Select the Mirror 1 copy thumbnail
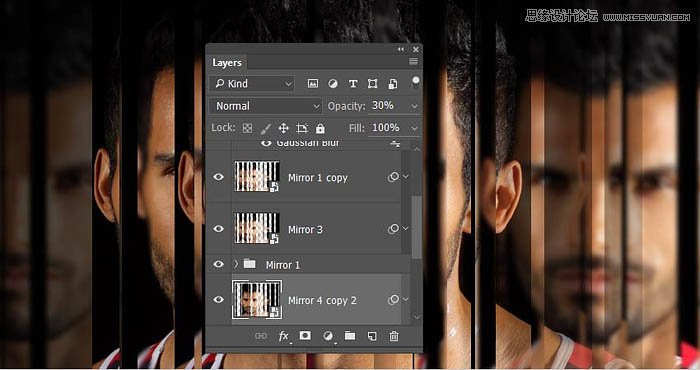This screenshot has height=370, width=700. coord(257,177)
